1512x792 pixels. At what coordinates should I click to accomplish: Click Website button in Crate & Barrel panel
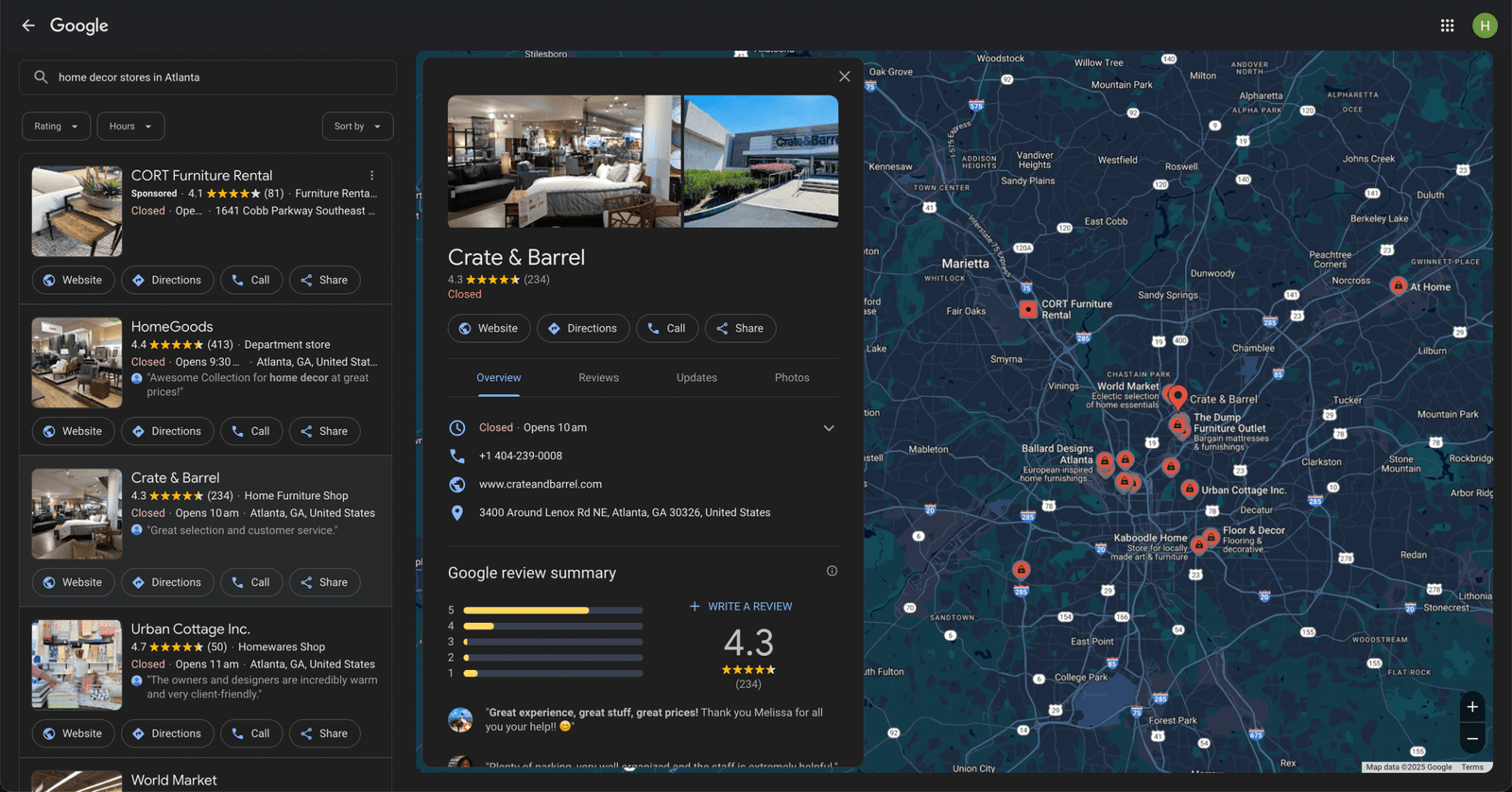(489, 328)
